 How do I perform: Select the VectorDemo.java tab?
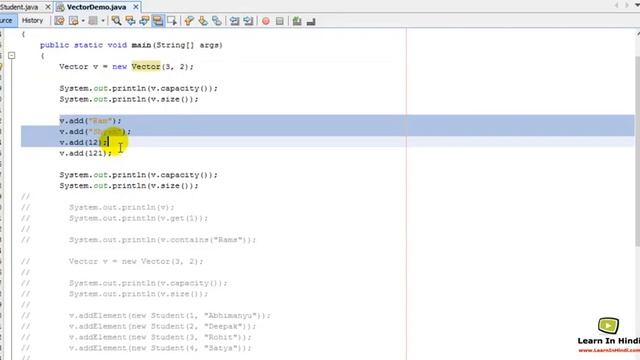(96, 7)
